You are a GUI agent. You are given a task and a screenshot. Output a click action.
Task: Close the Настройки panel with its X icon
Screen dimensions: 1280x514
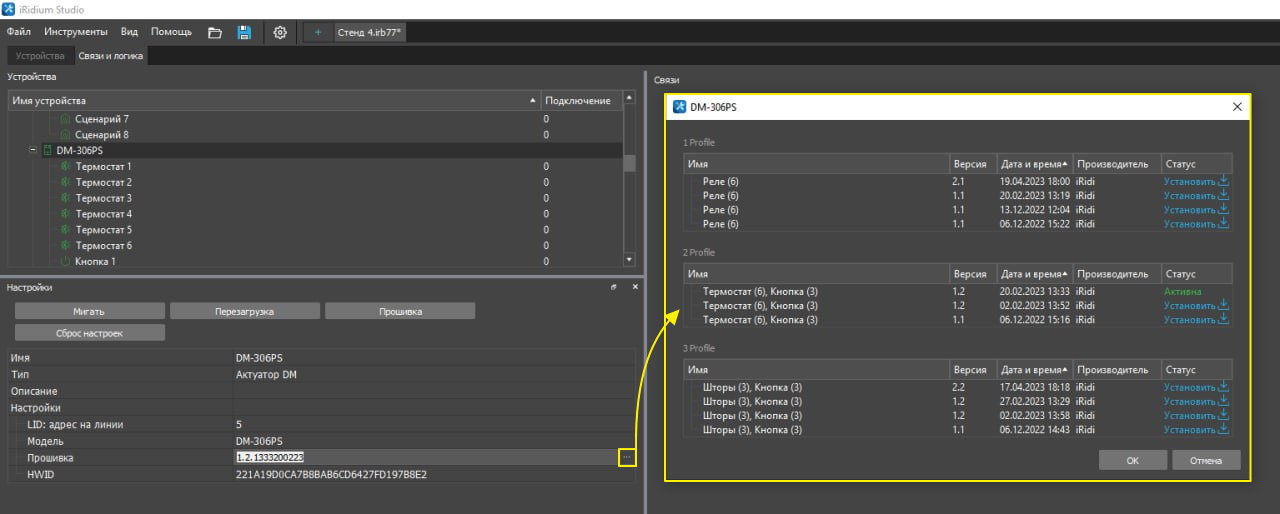(635, 288)
